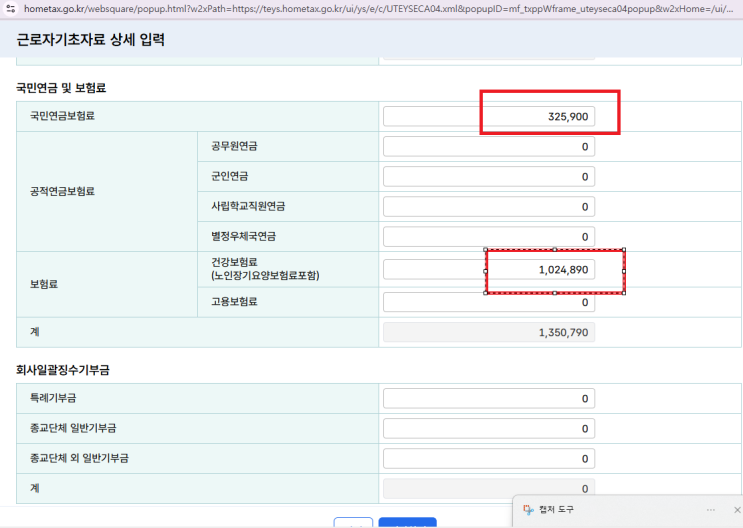Close the Capture Tool notification

(737, 510)
